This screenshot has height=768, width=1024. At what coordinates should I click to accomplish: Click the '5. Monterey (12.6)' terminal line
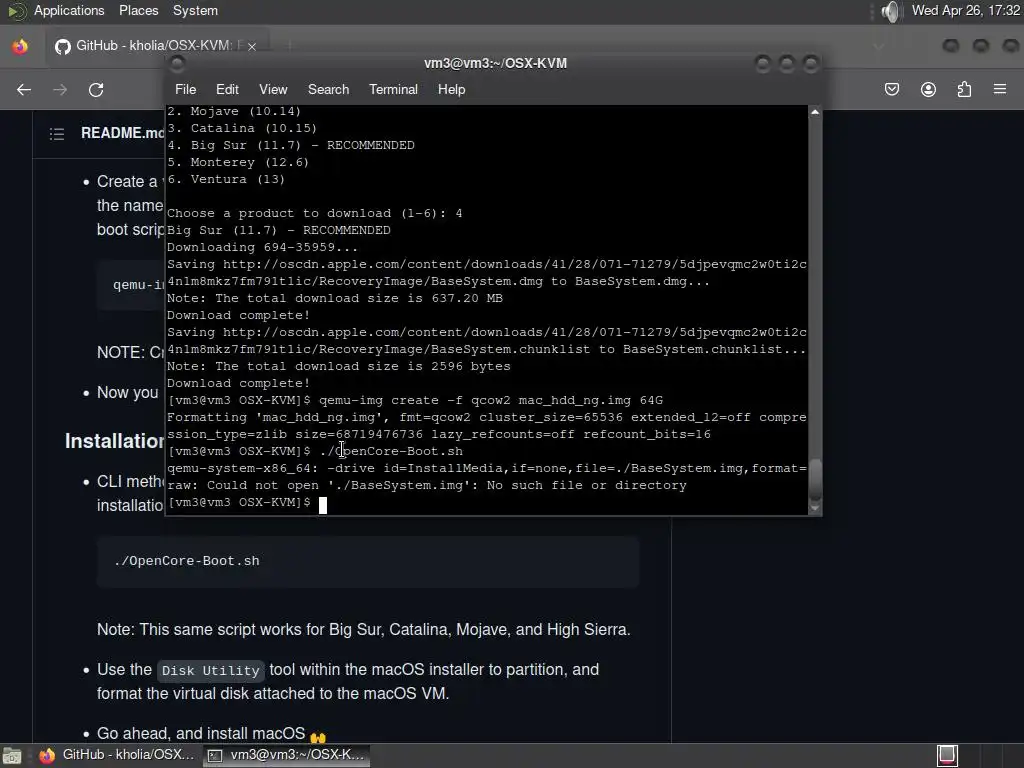point(238,163)
